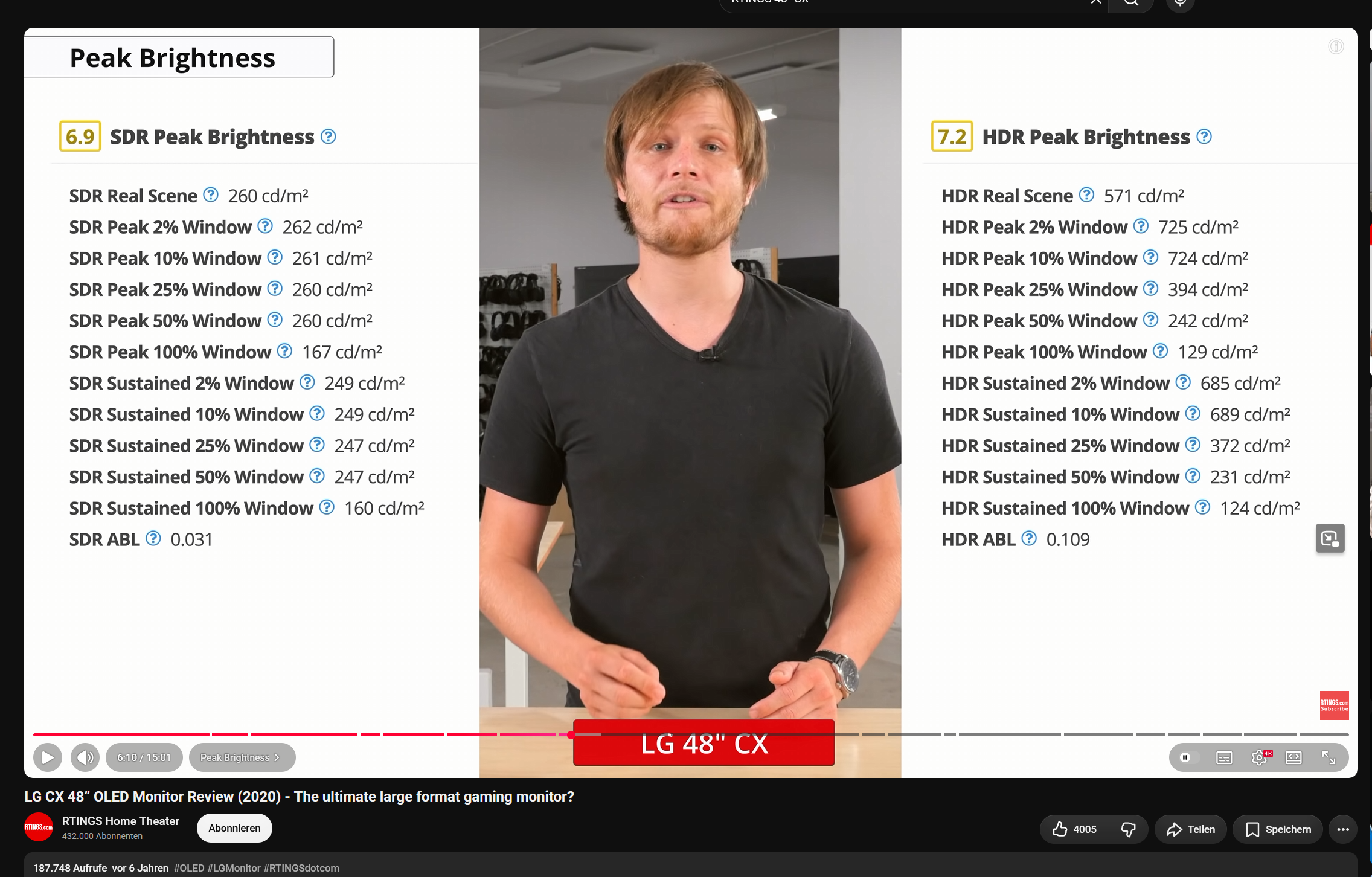The width and height of the screenshot is (1372, 877).
Task: Click the 432.000 Abonnenten subscriber count
Action: coord(103,836)
